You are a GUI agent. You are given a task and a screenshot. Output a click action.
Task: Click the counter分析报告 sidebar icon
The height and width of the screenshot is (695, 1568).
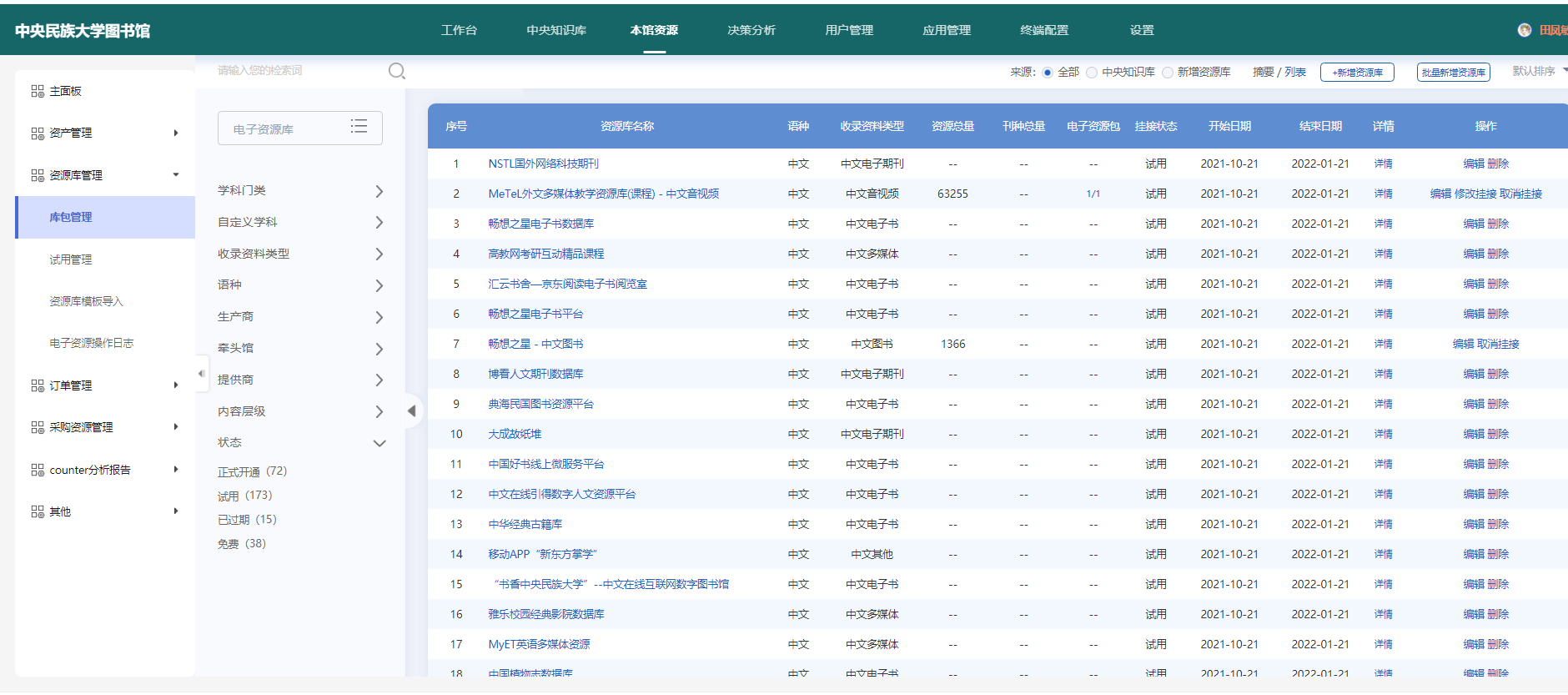38,470
